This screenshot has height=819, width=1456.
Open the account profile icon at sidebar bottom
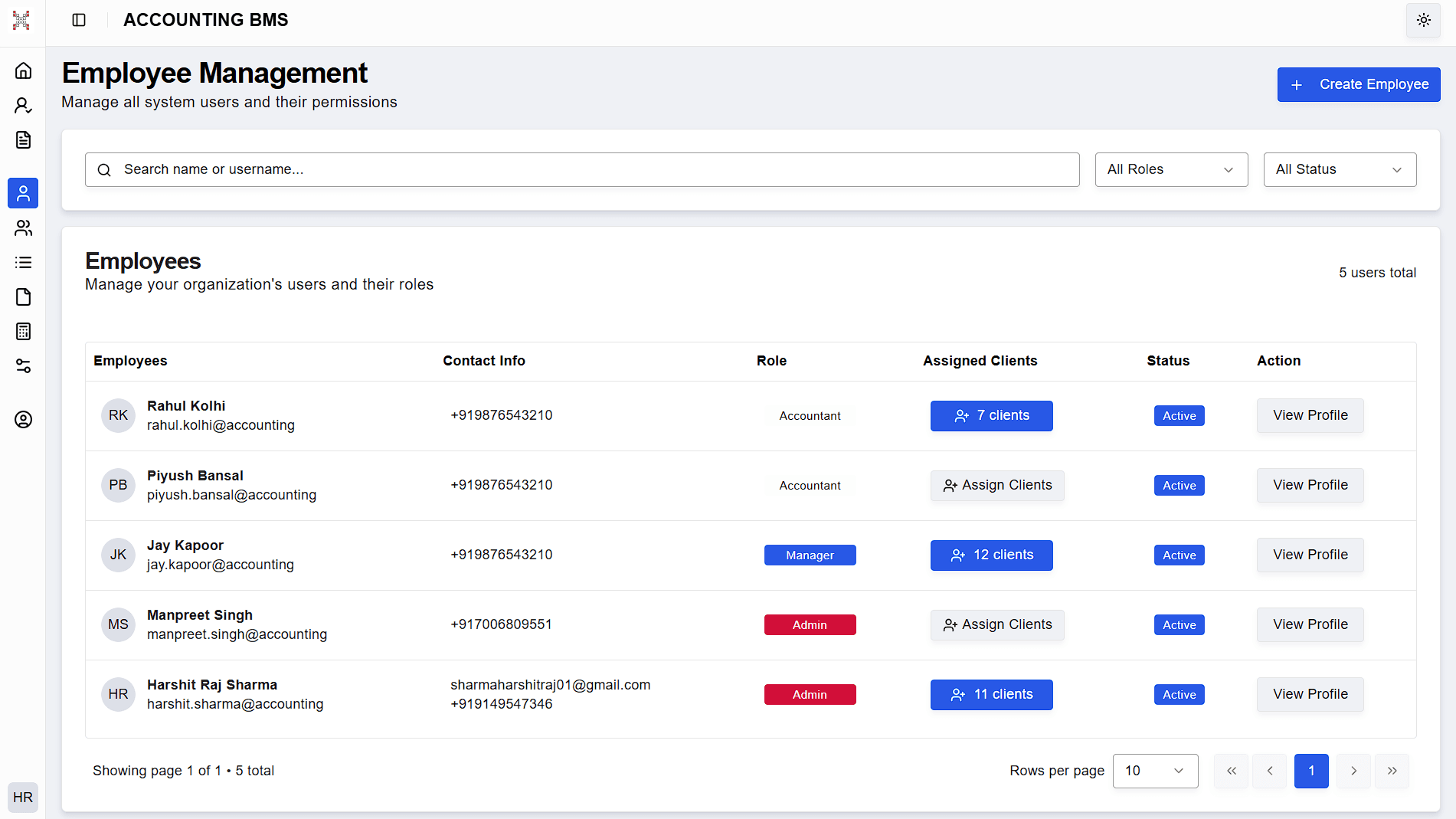point(23,419)
